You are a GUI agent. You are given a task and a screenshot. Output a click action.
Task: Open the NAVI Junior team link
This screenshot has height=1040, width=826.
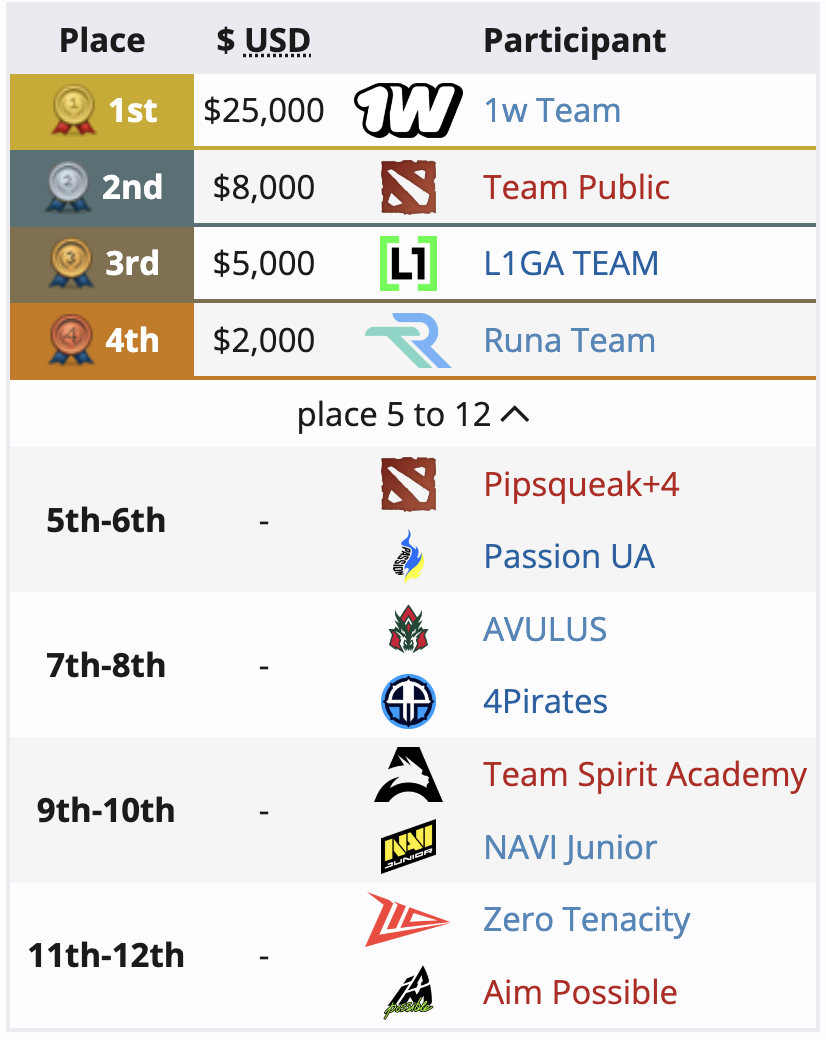[x=570, y=848]
